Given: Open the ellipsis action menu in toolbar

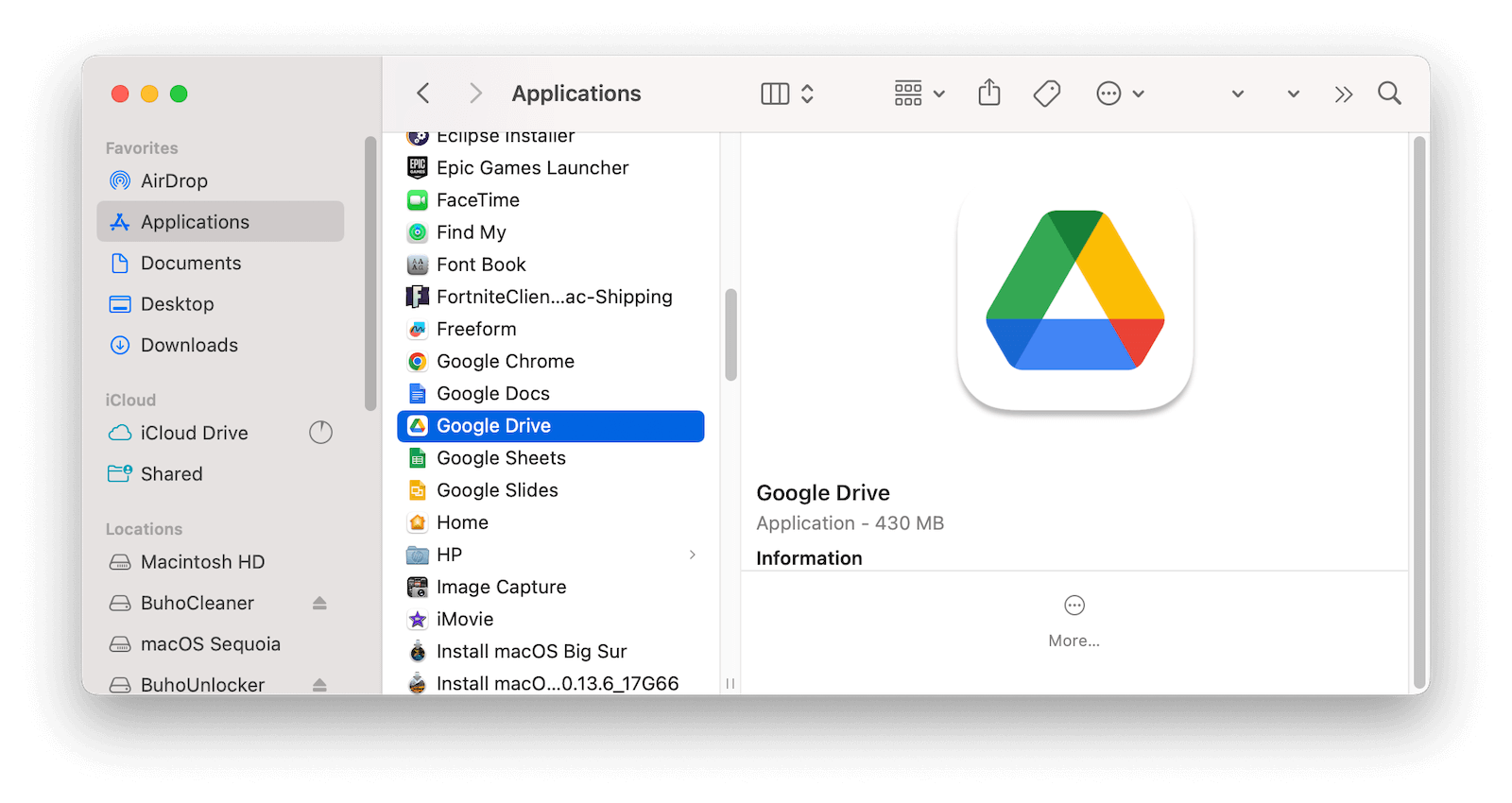Looking at the screenshot, I should click(x=1120, y=94).
